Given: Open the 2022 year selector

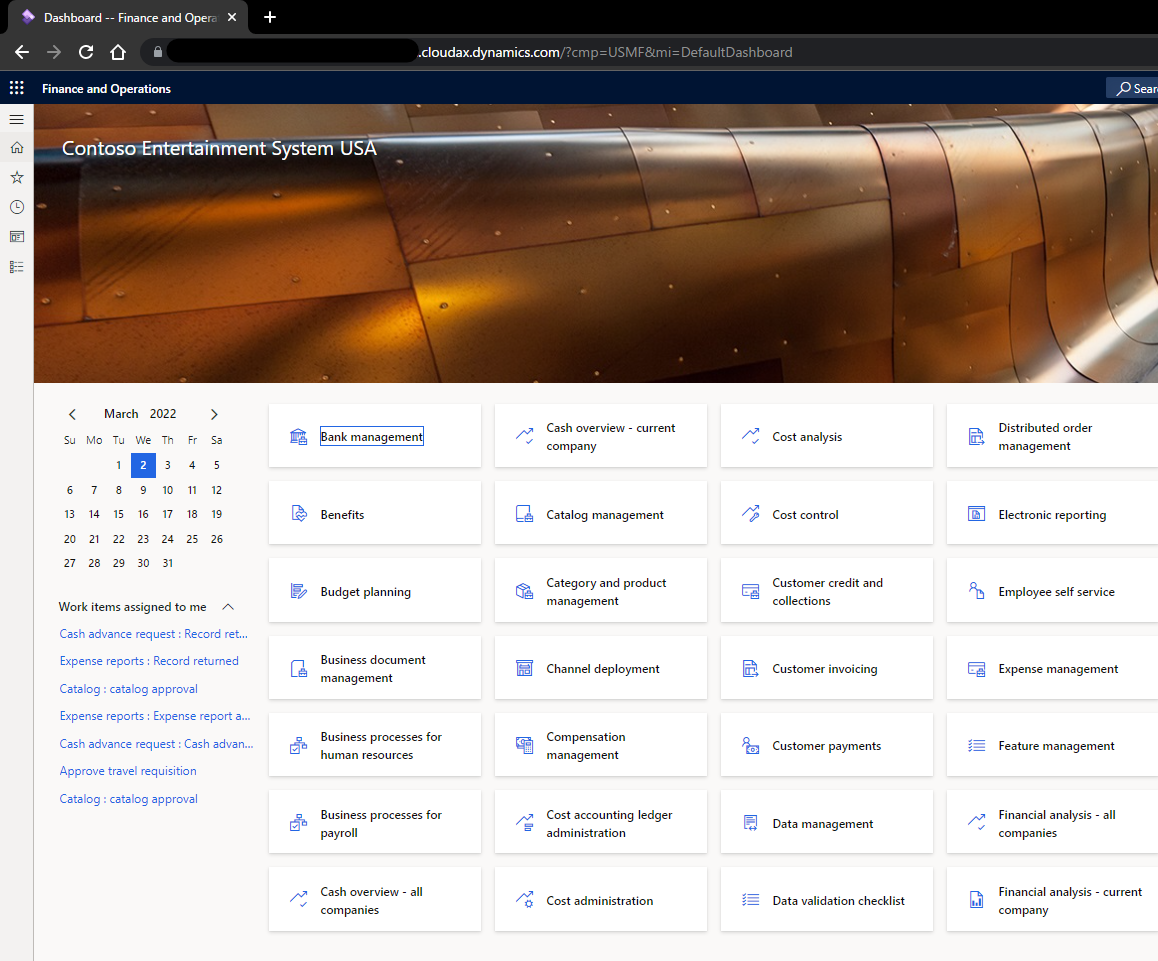Looking at the screenshot, I should (x=163, y=414).
